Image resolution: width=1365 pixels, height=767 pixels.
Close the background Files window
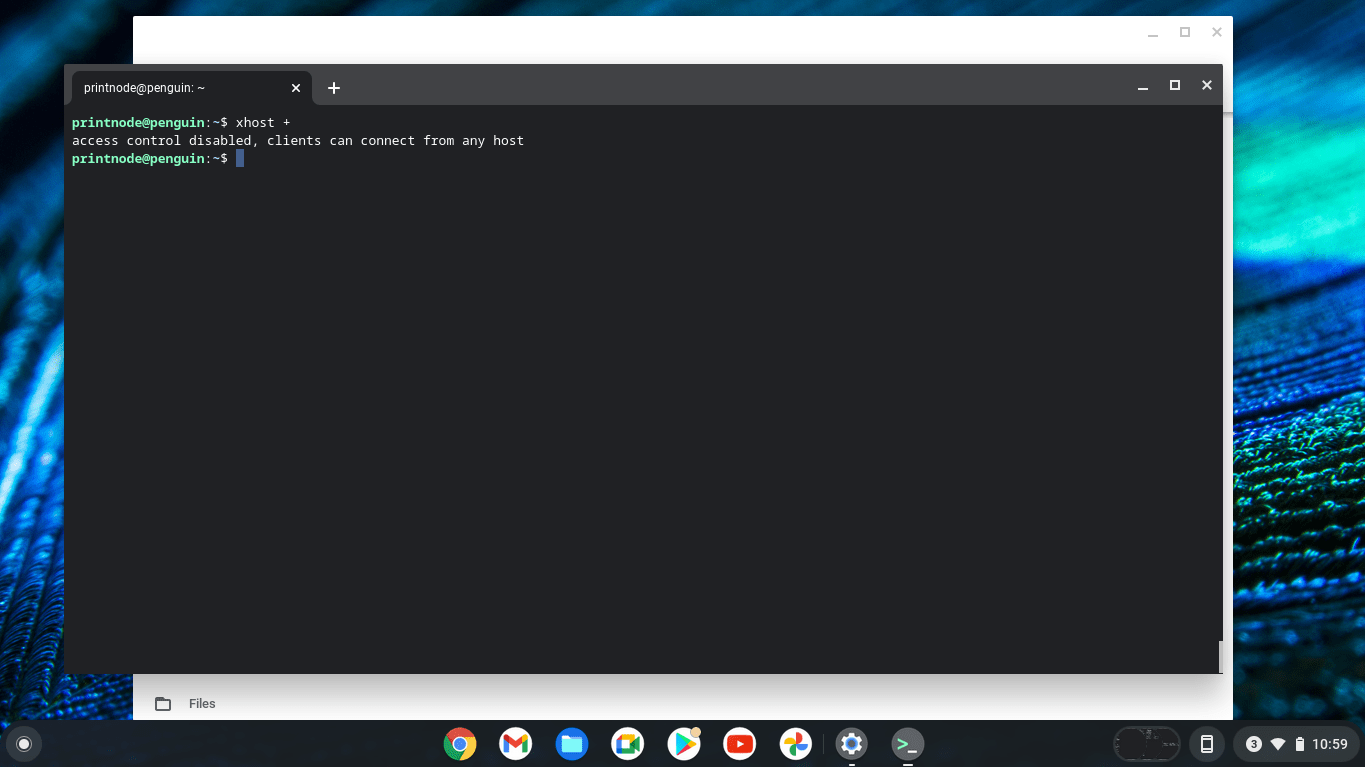point(1217,32)
